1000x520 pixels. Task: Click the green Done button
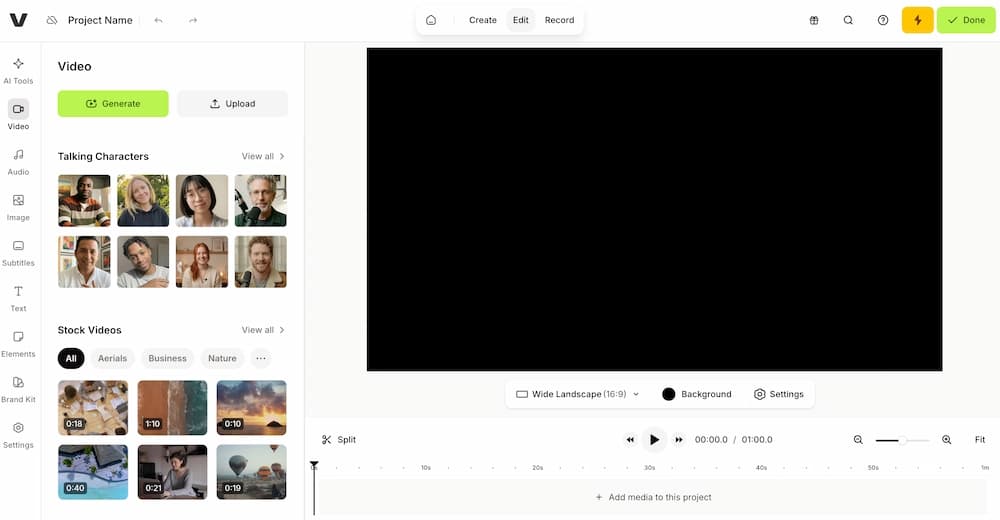pos(966,20)
